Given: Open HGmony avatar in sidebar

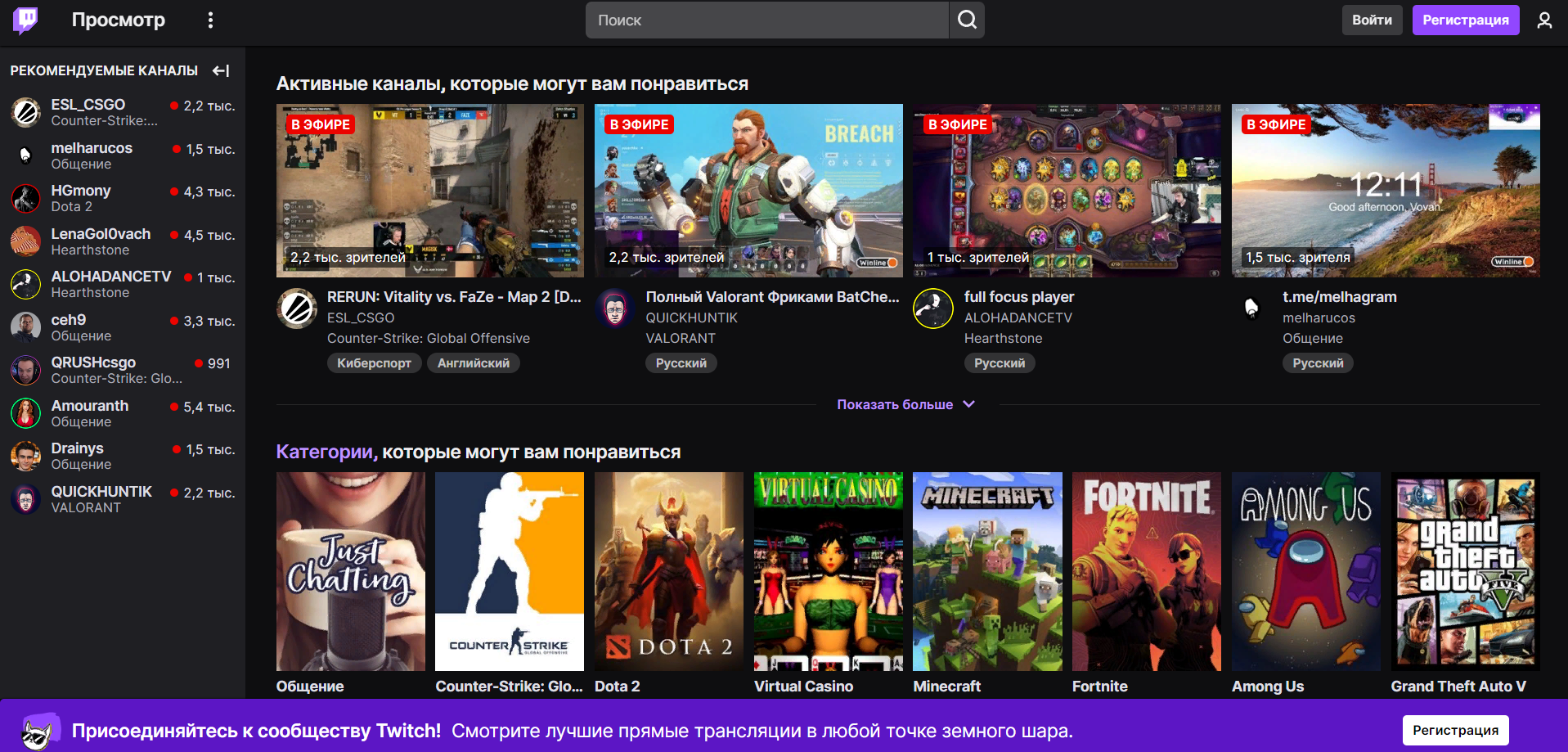Looking at the screenshot, I should (25, 198).
